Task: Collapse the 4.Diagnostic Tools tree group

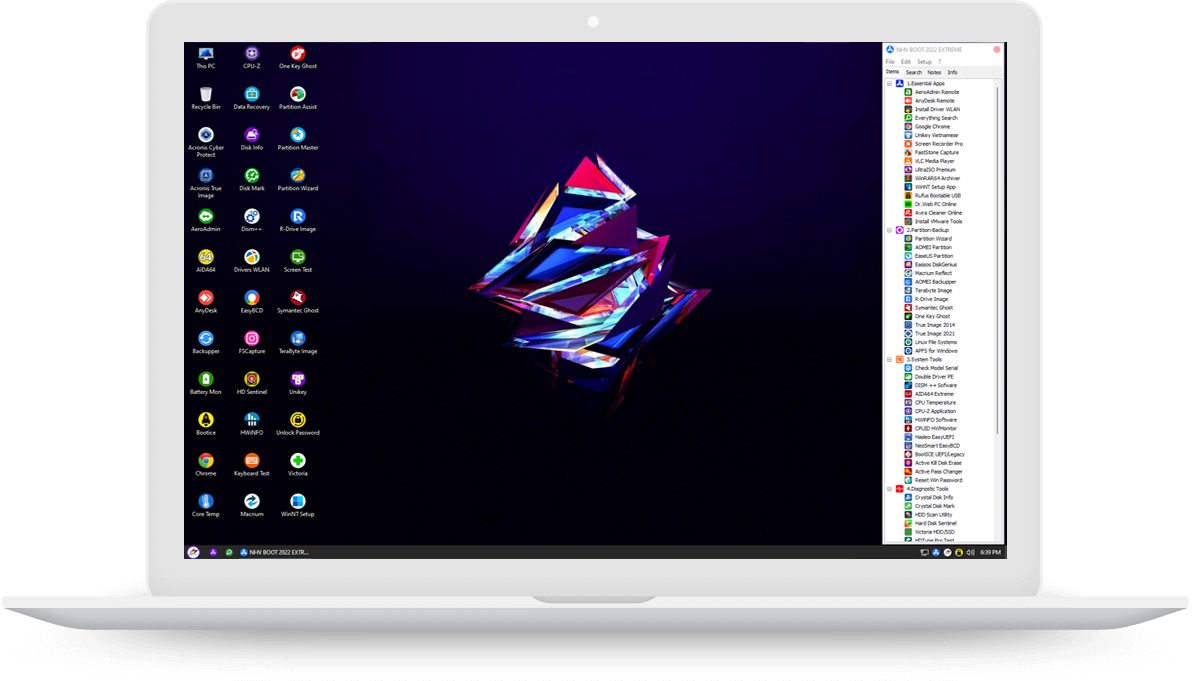Action: coord(889,489)
